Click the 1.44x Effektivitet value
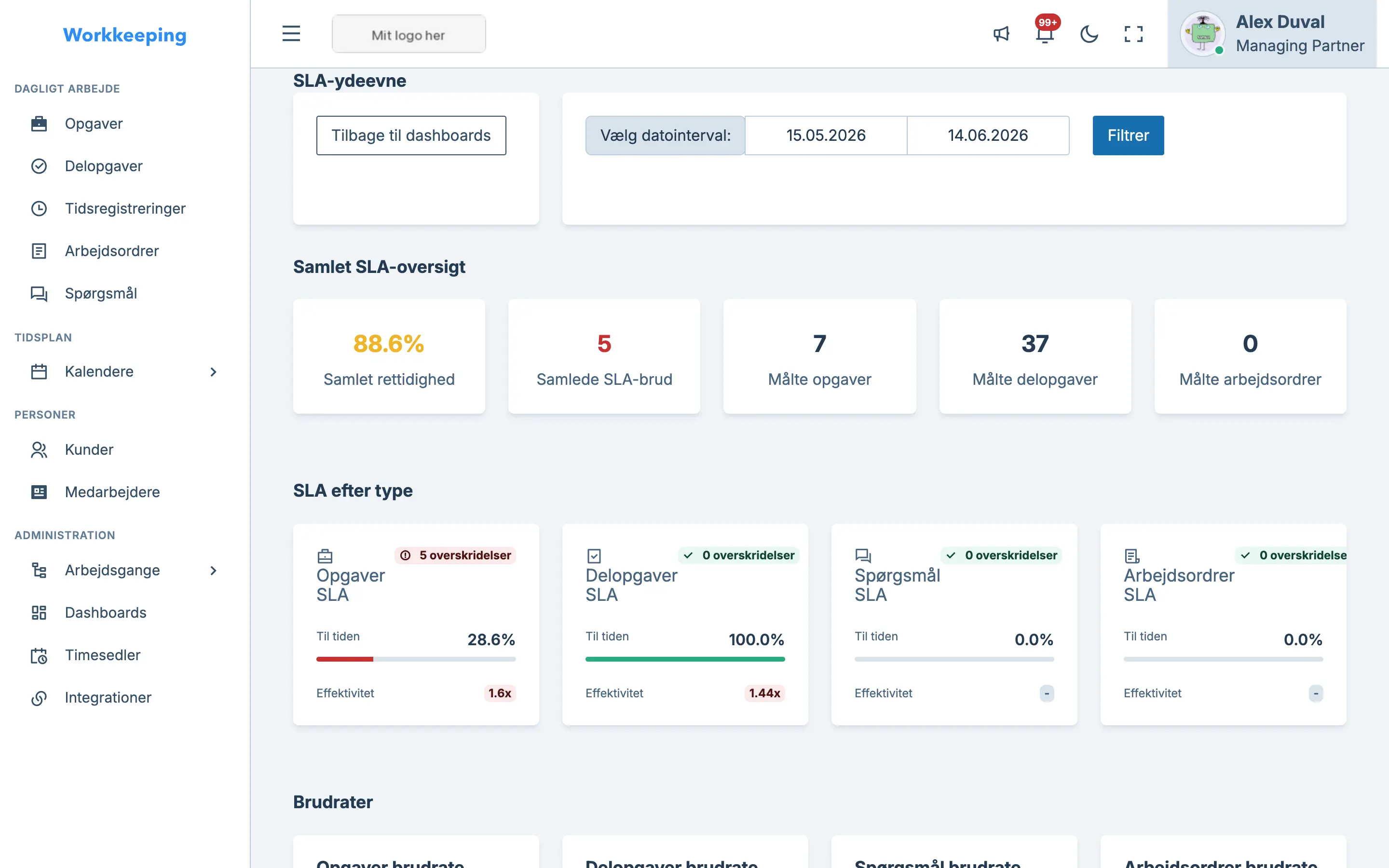 [764, 693]
